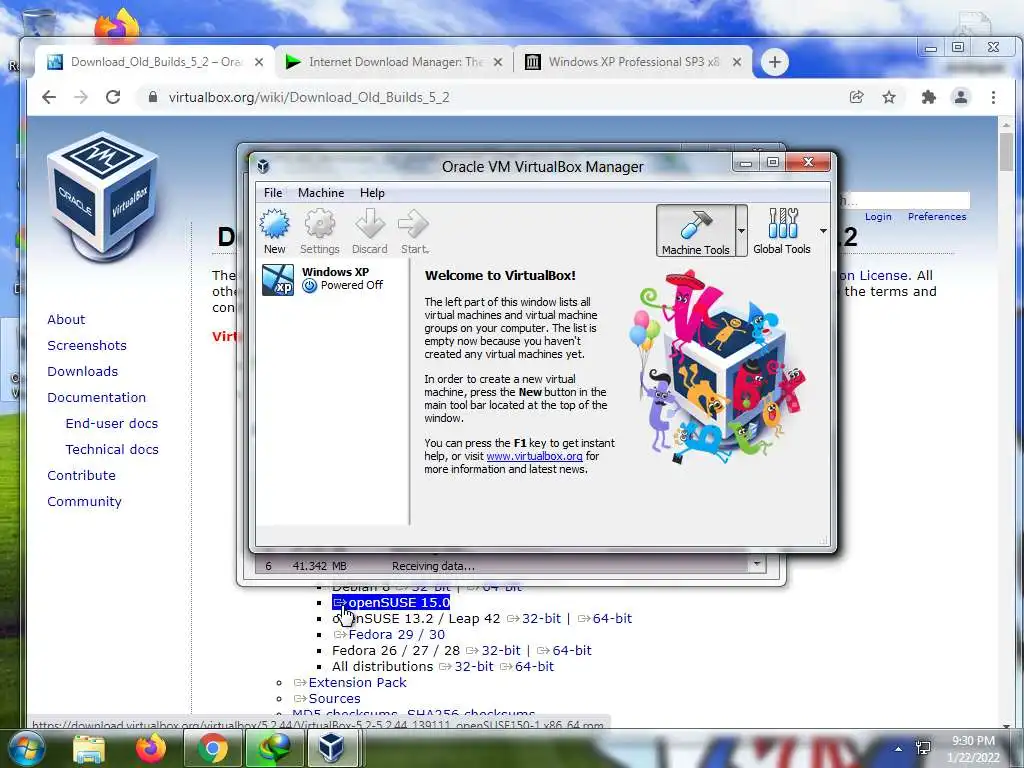Open the Technical docs link

click(112, 449)
